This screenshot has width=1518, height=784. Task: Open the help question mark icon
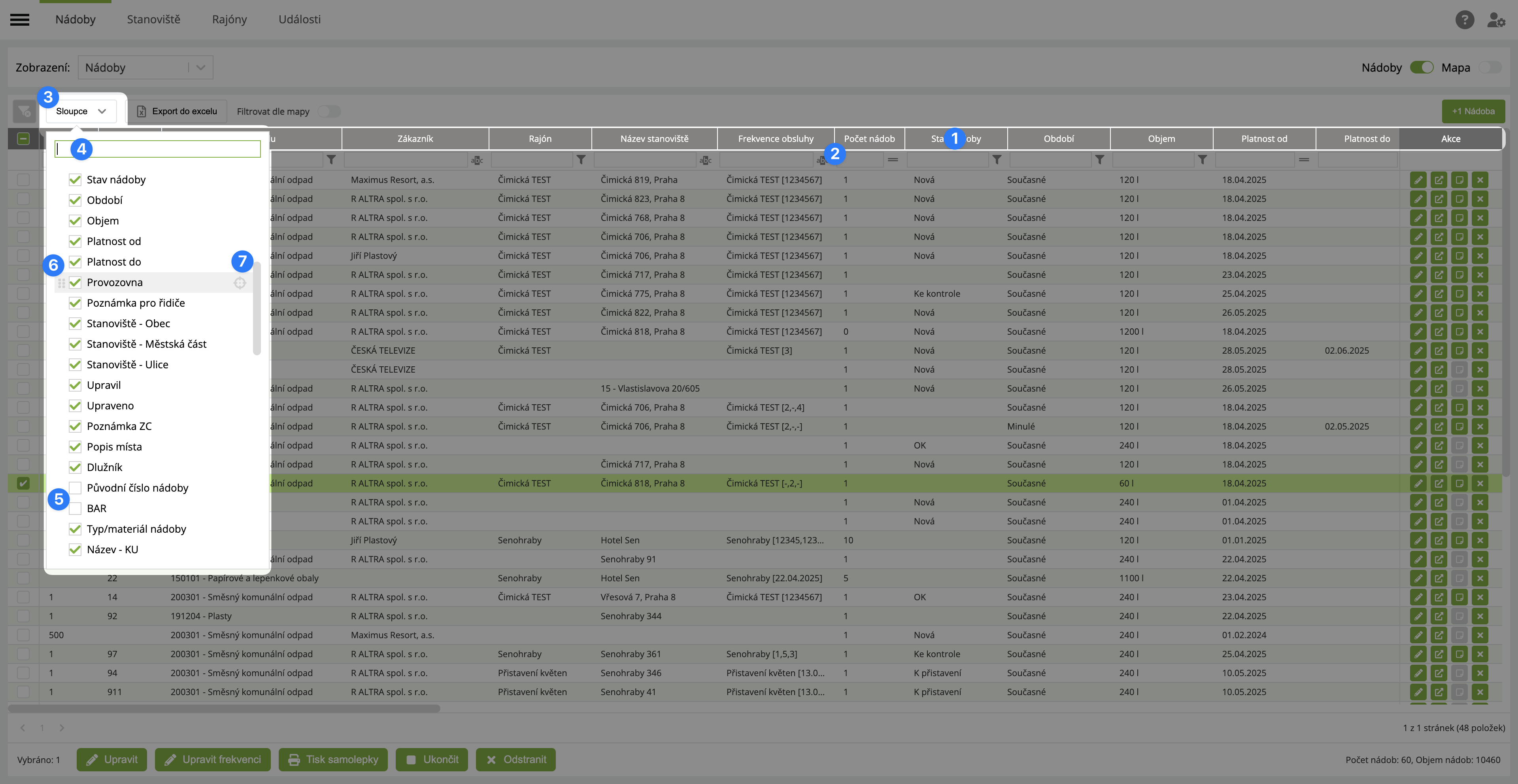tap(1464, 19)
